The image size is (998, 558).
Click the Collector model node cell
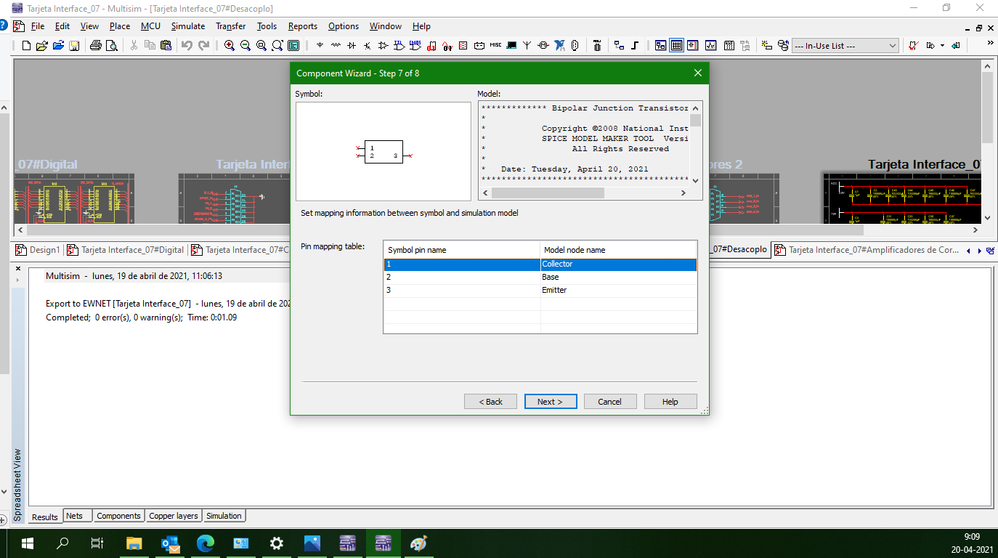(x=618, y=264)
